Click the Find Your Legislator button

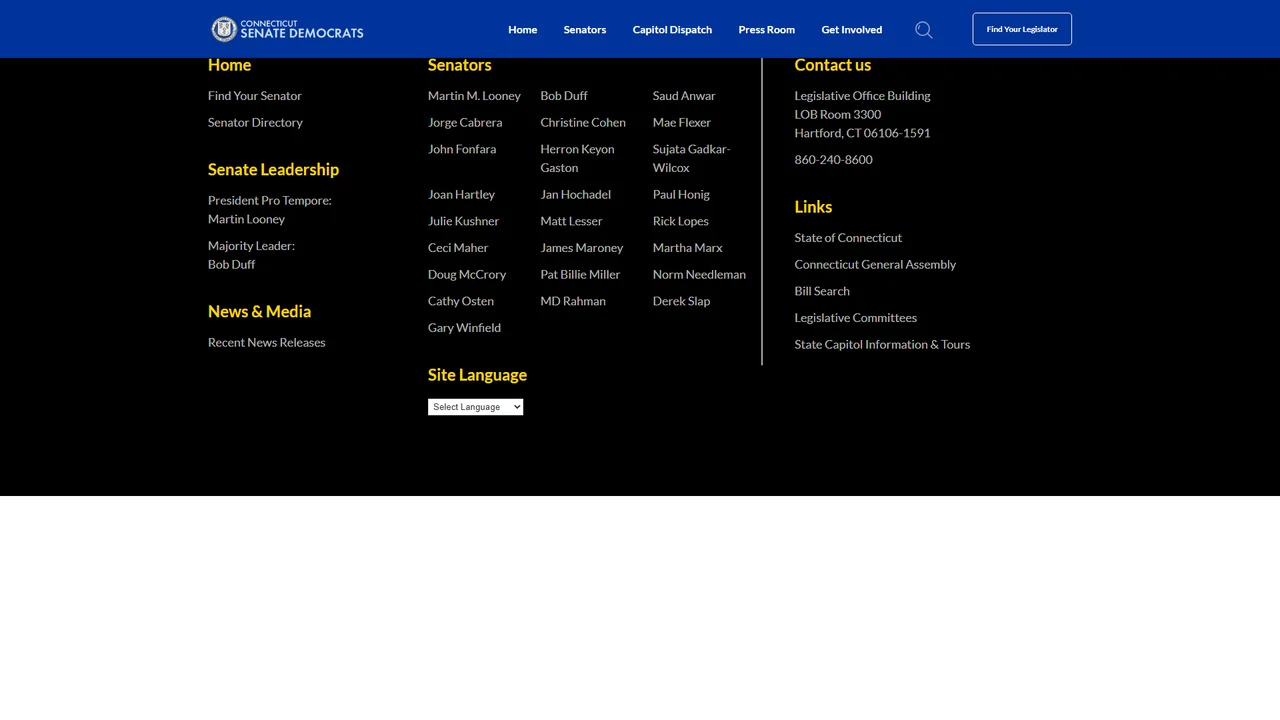click(1022, 29)
